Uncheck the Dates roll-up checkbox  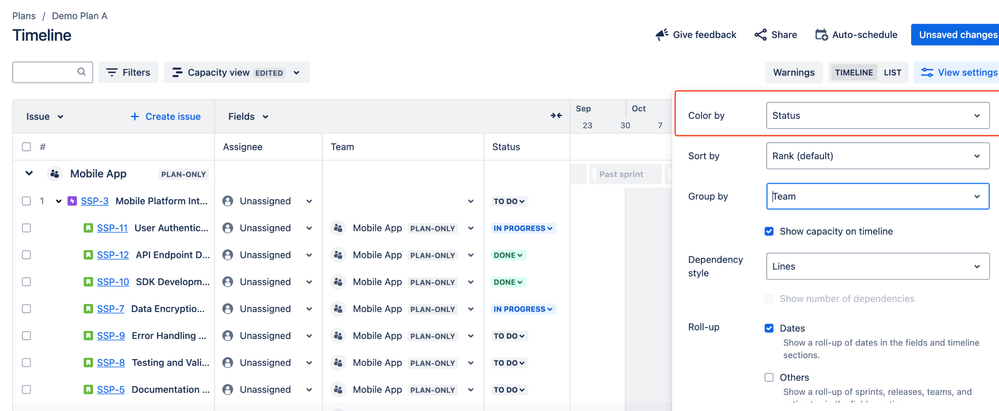tap(769, 328)
